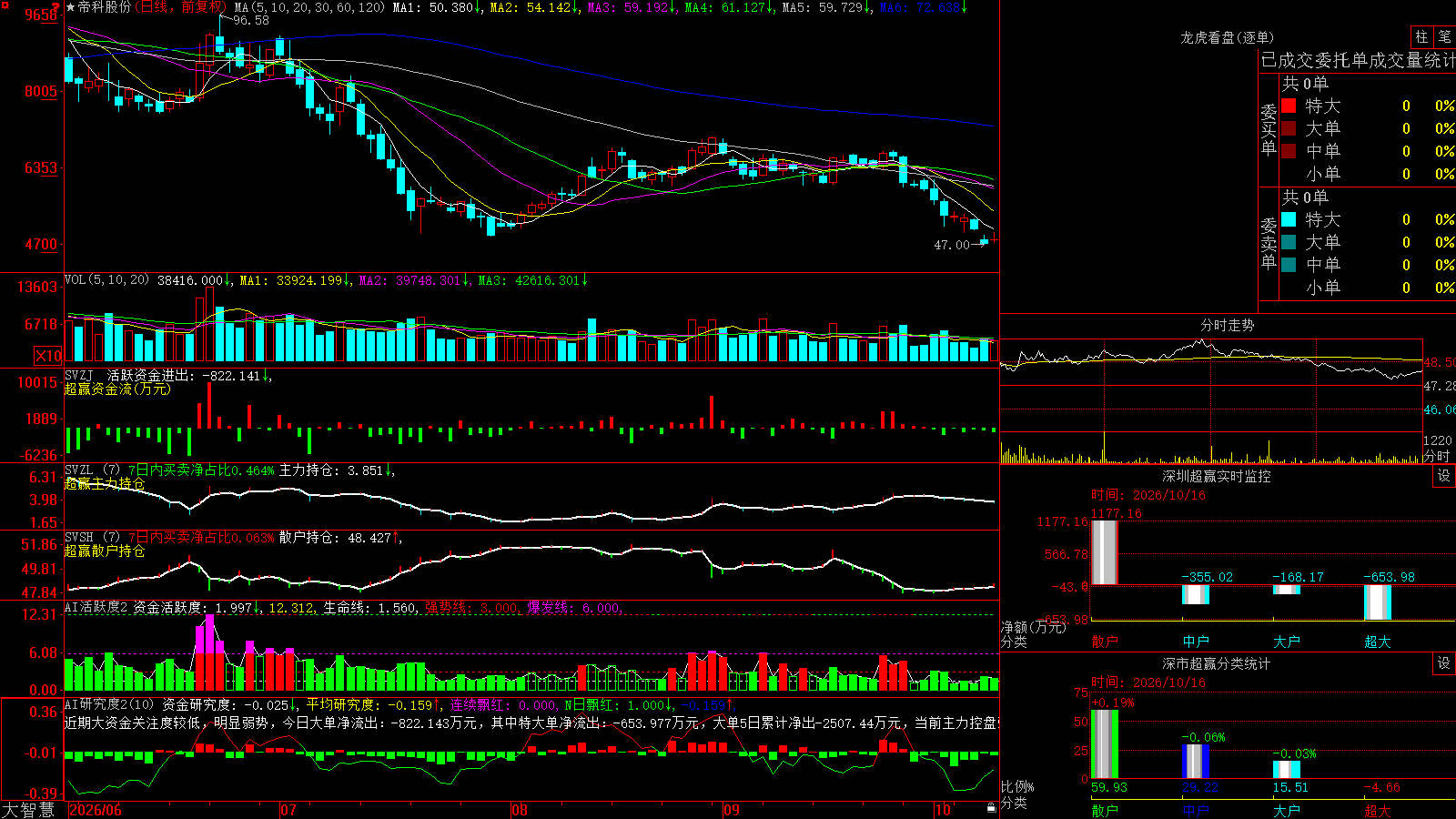
Task: Select the 2026/06 timeline marker
Action: pos(96,810)
